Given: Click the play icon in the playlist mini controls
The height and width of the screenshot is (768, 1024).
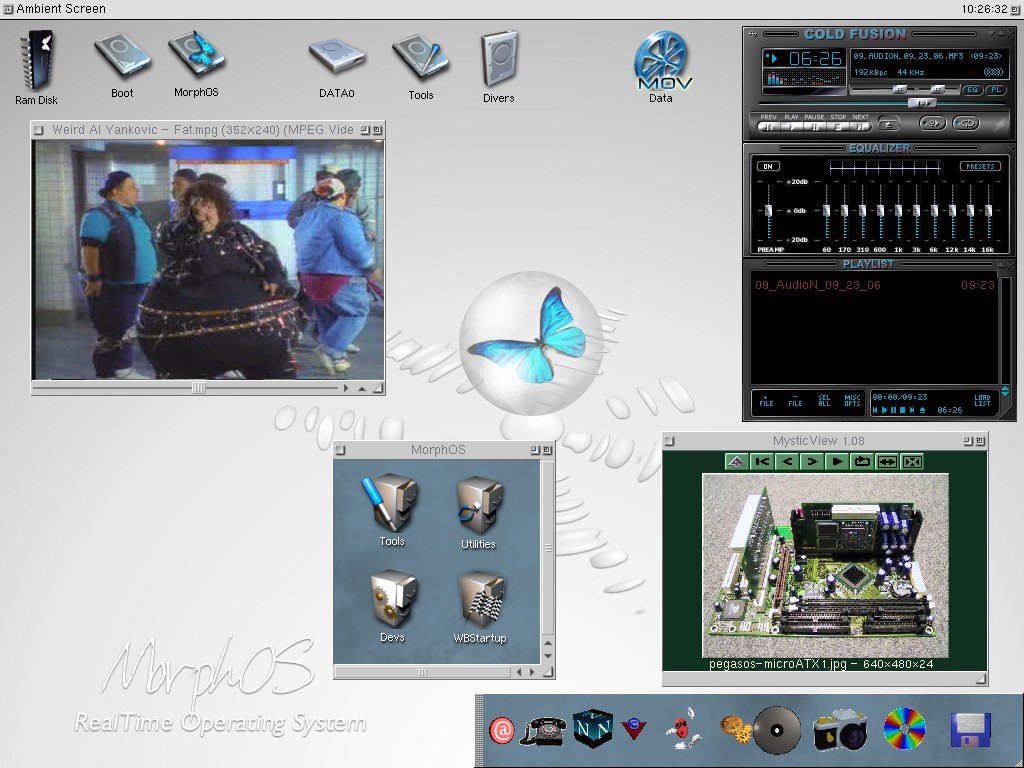Looking at the screenshot, I should click(x=885, y=410).
